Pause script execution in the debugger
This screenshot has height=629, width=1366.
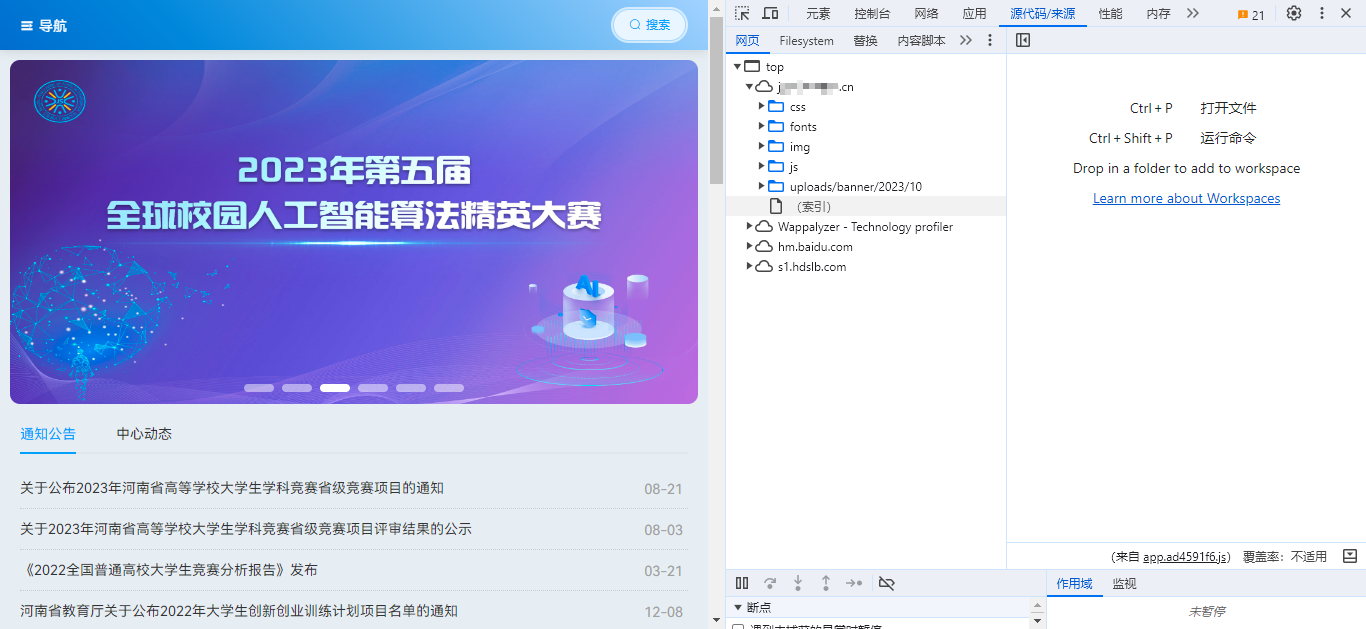[x=742, y=583]
